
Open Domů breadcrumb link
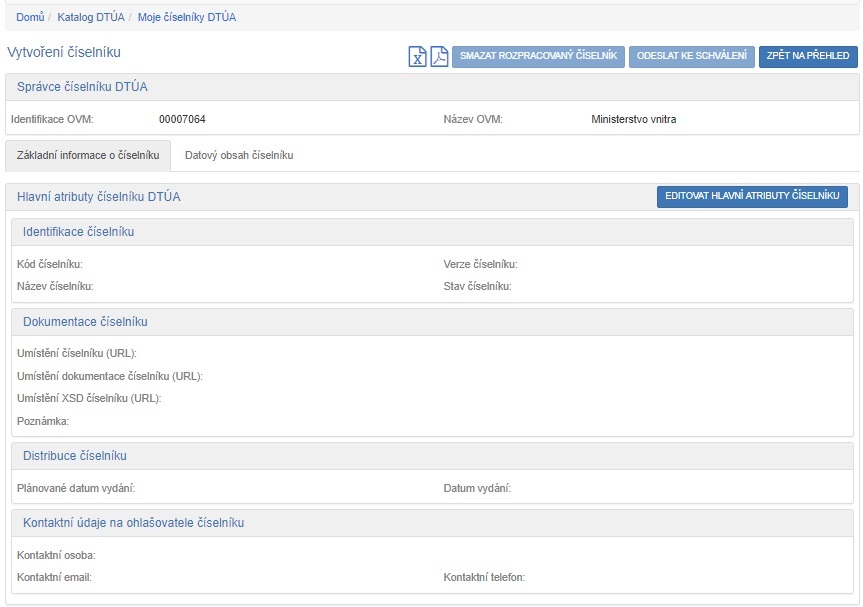[x=30, y=17]
